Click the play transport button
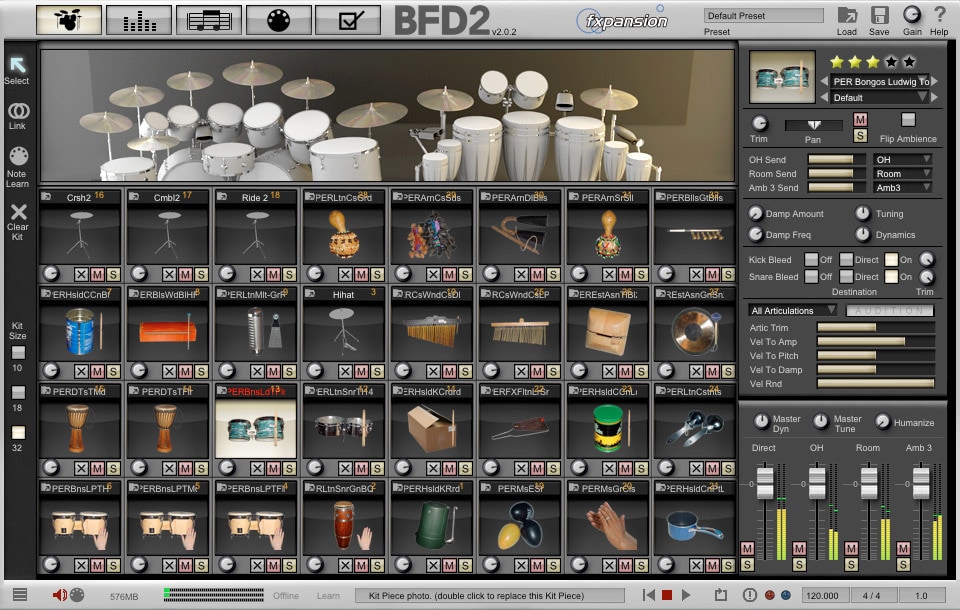960x610 pixels. [686, 595]
